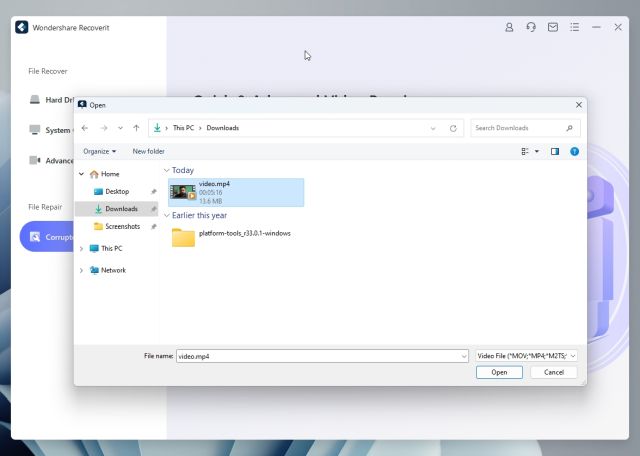Collapse the Today group
This screenshot has width=640, height=456.
pyautogui.click(x=167, y=170)
